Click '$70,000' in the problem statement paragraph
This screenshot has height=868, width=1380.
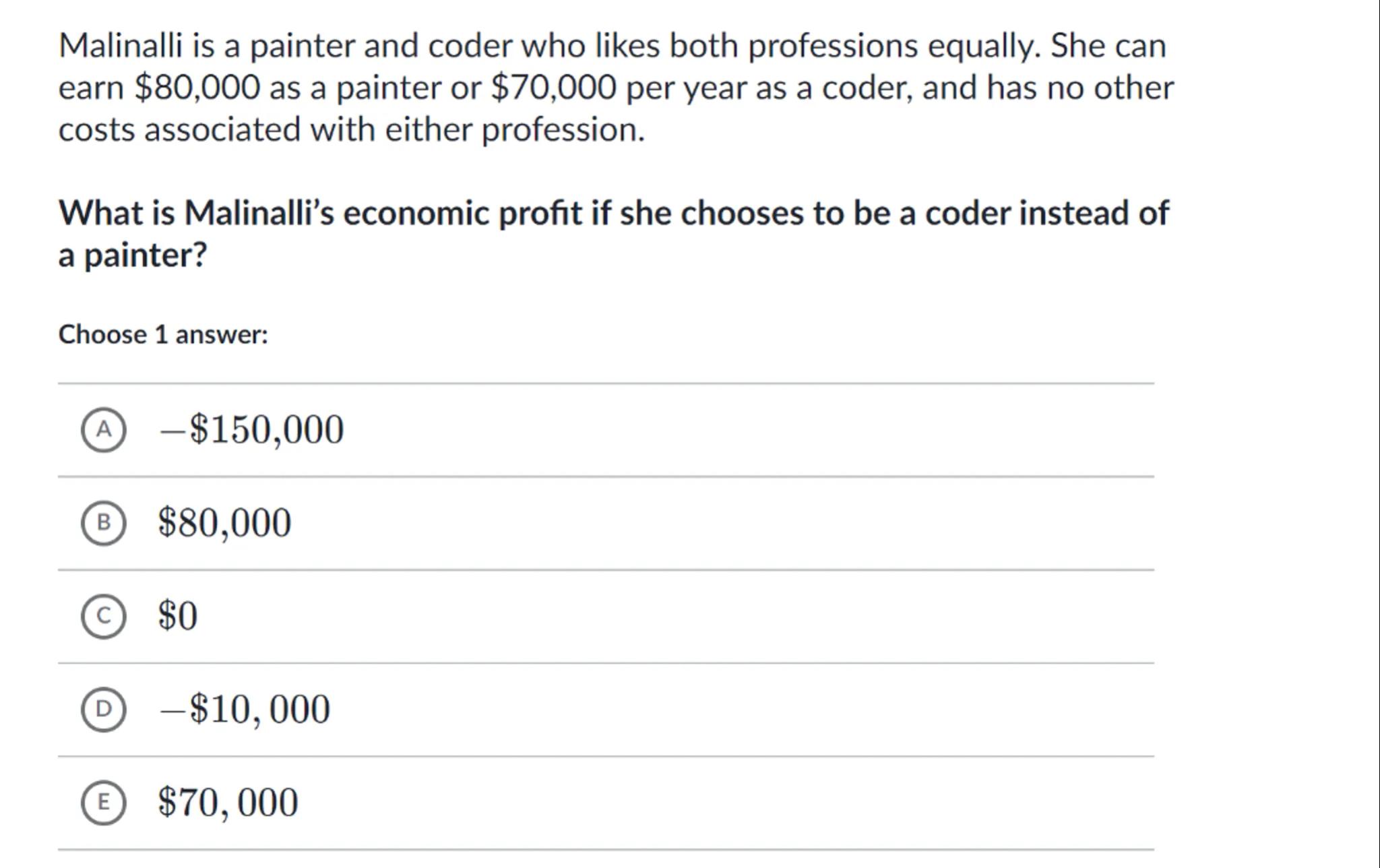point(553,88)
